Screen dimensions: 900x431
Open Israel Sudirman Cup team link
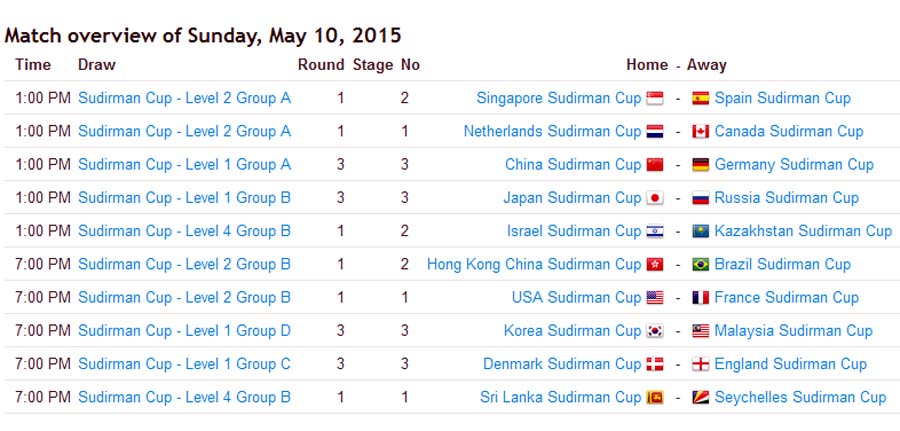pyautogui.click(x=574, y=231)
